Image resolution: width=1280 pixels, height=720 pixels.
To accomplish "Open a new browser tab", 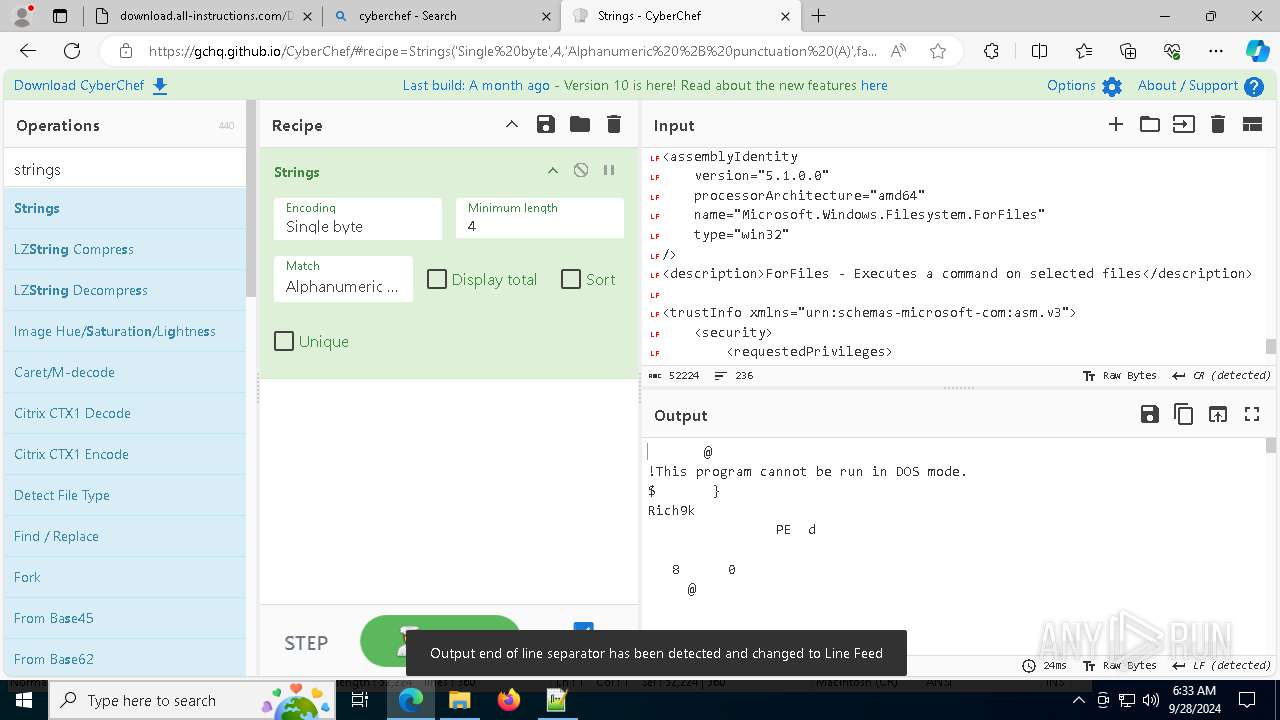I will point(819,16).
